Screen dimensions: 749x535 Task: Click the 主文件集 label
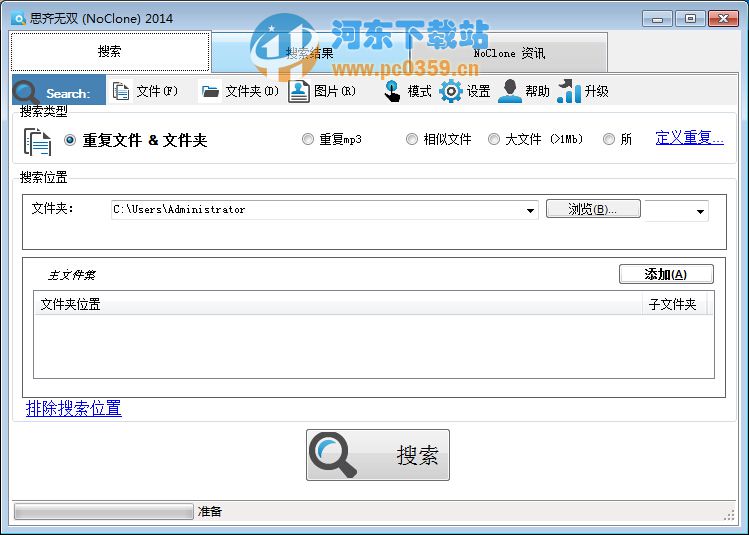[72, 275]
